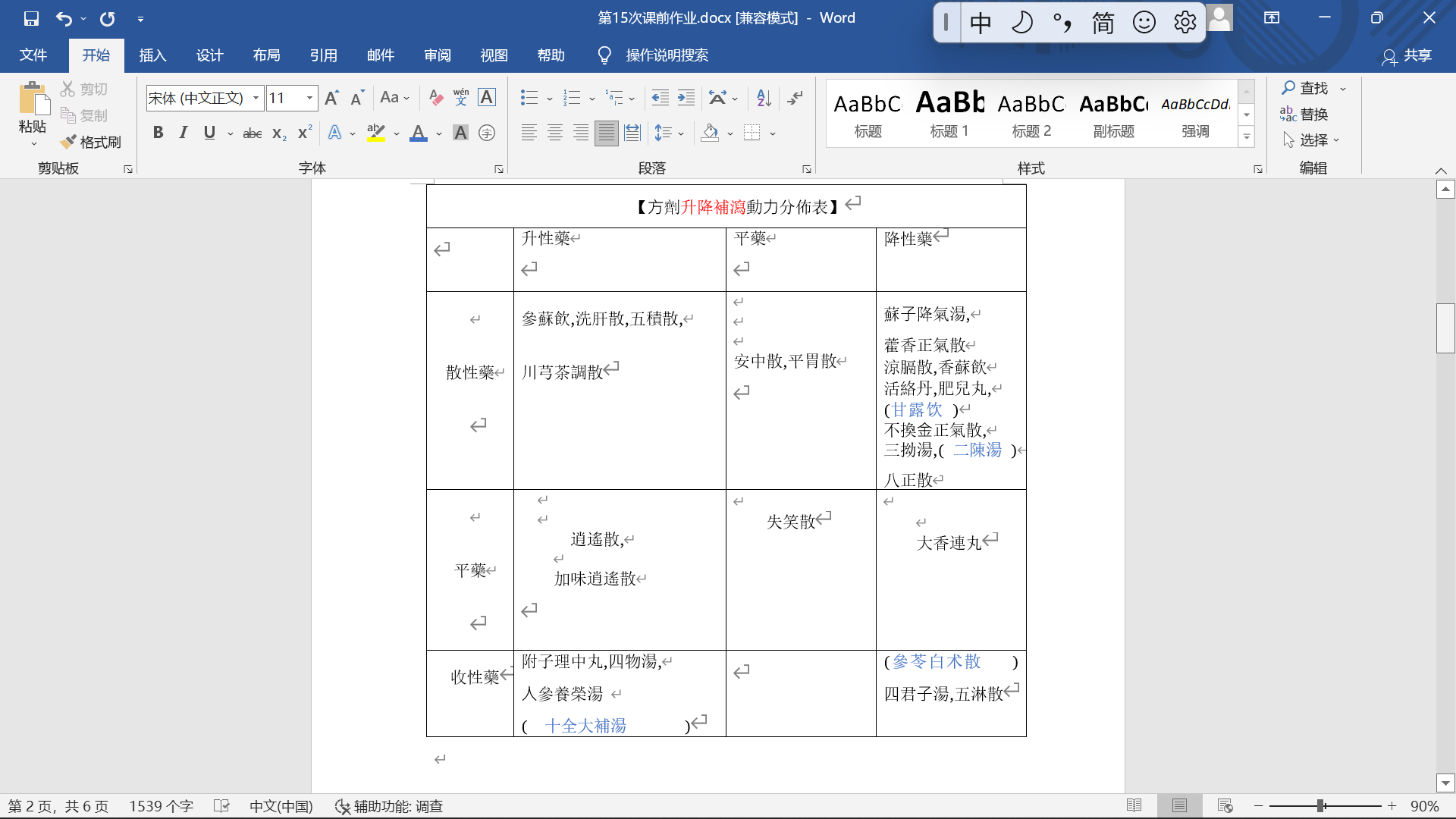1456x819 pixels.
Task: Click the 粘贴 paste button
Action: pyautogui.click(x=33, y=112)
